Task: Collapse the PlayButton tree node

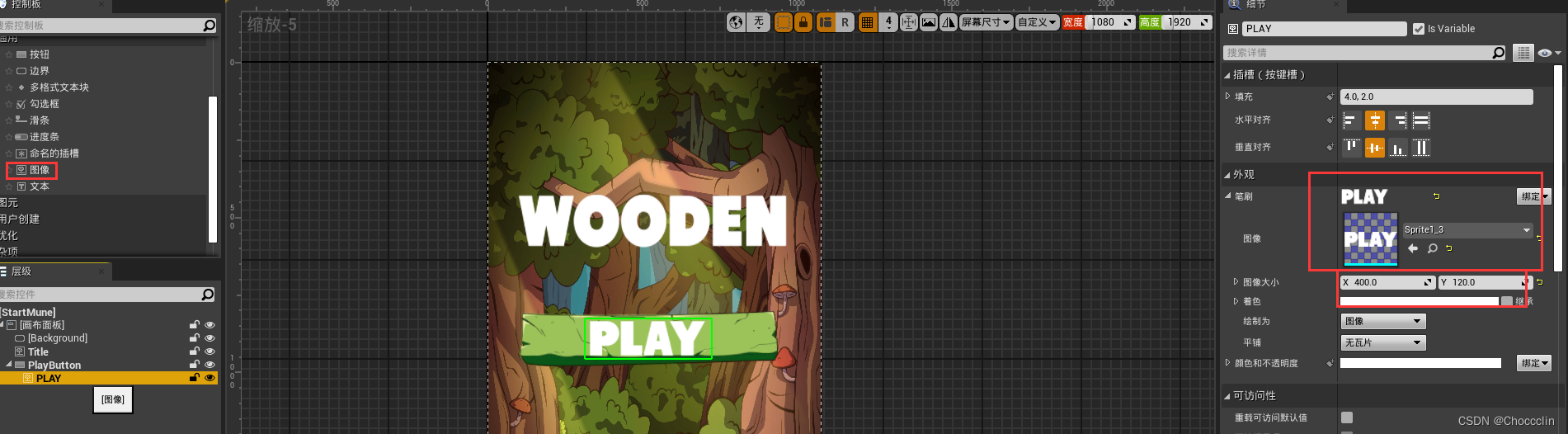Action: coord(9,365)
